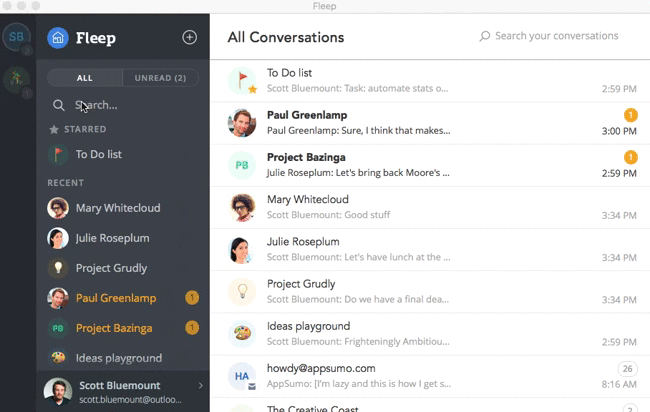
Task: Click the Starred section star icon
Action: click(x=54, y=129)
